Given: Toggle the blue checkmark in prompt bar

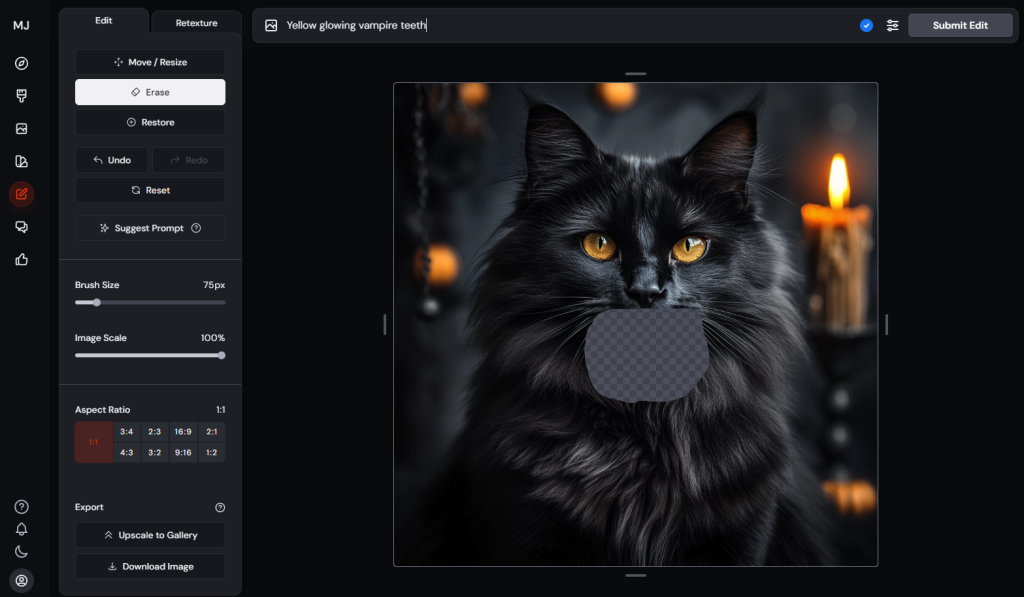Looking at the screenshot, I should [x=866, y=25].
